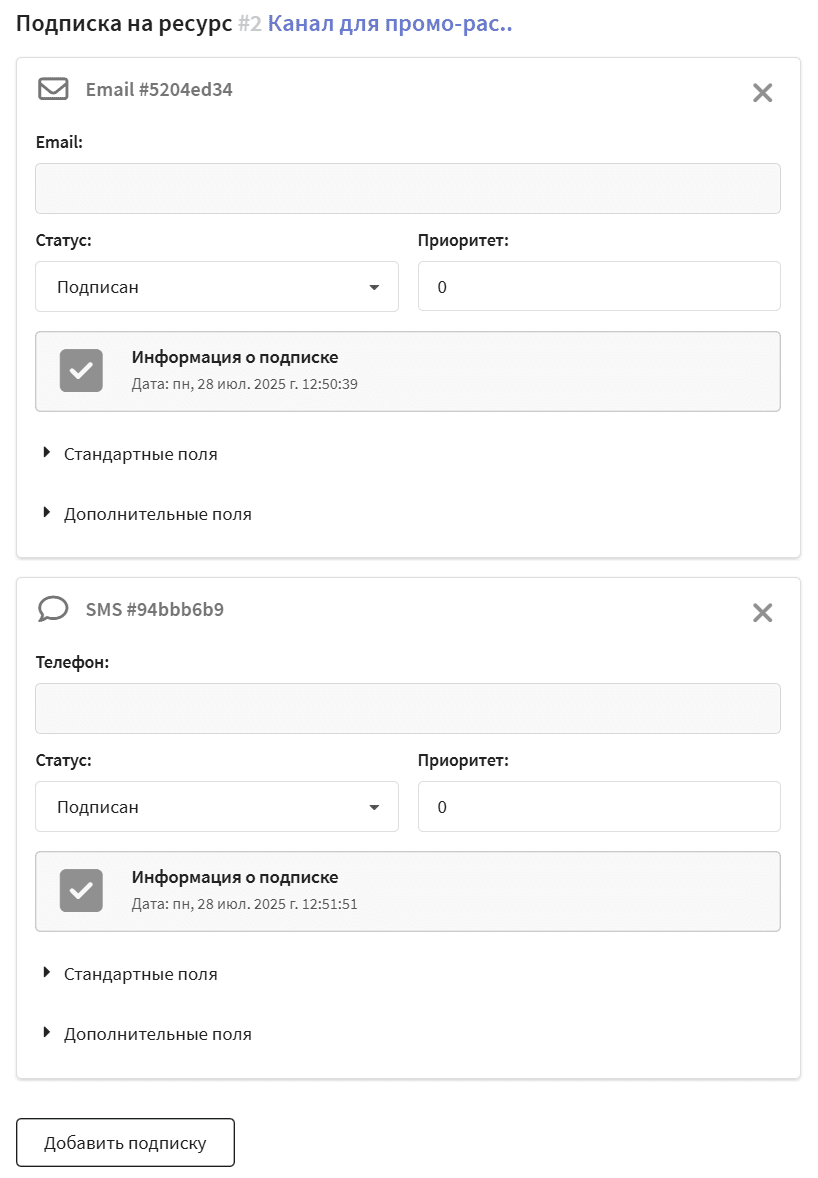Click the checkmark icon in SMS subscription info block
Screen dimensions: 818x1178
(x=80, y=890)
